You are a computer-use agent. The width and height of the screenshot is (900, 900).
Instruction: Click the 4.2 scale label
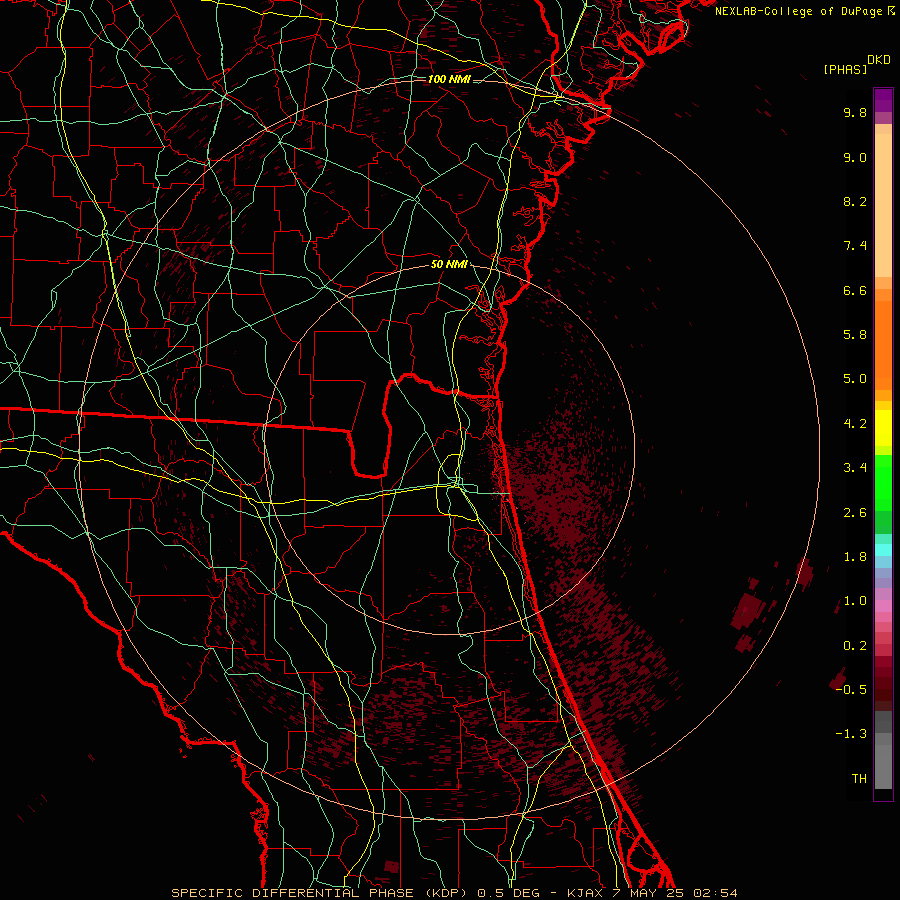pyautogui.click(x=855, y=424)
